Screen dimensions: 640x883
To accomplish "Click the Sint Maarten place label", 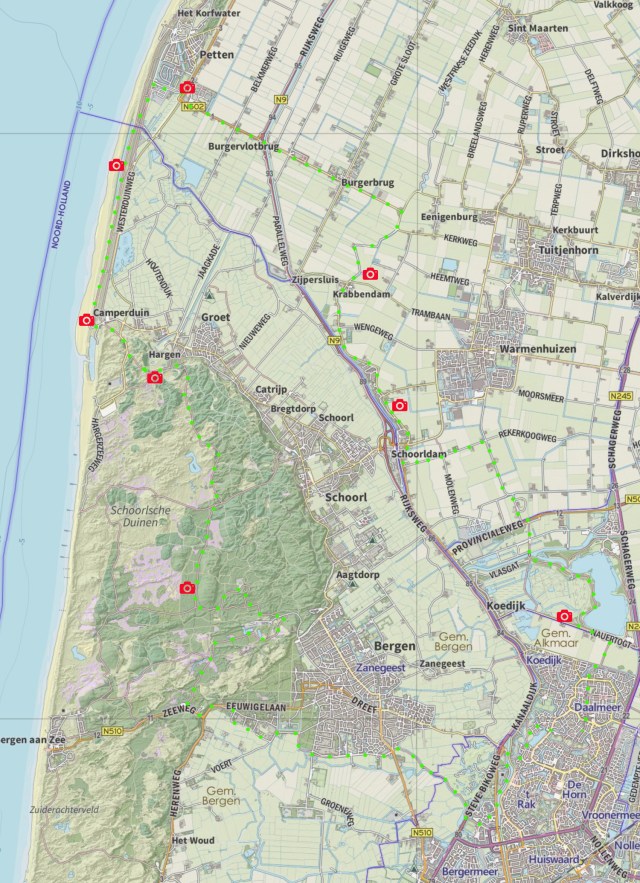I will pos(538,28).
